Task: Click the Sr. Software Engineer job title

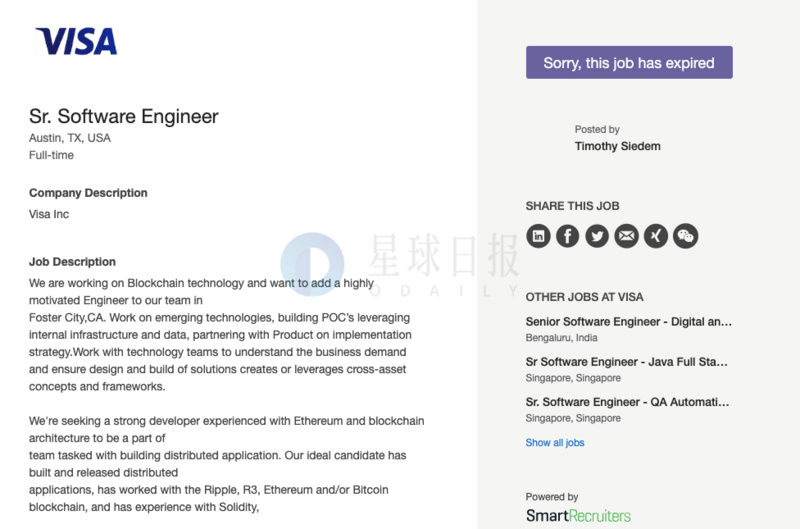Action: tap(124, 116)
